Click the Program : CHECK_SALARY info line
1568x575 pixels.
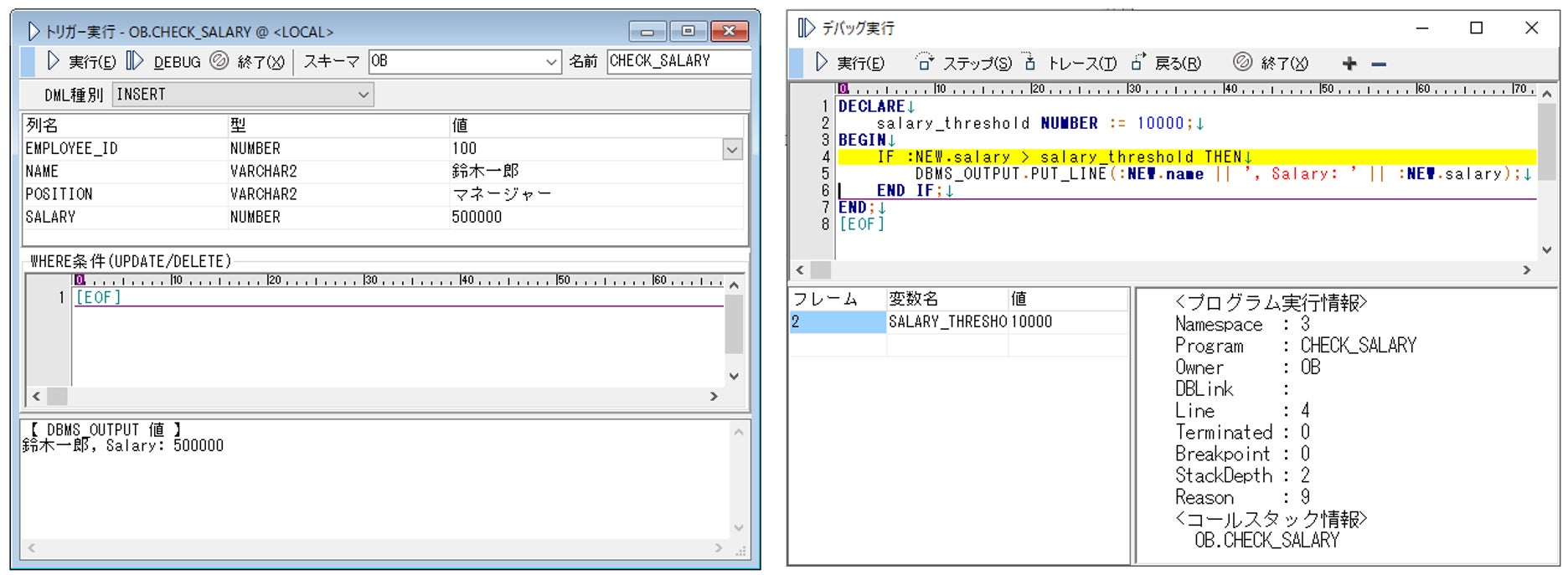coord(1296,346)
